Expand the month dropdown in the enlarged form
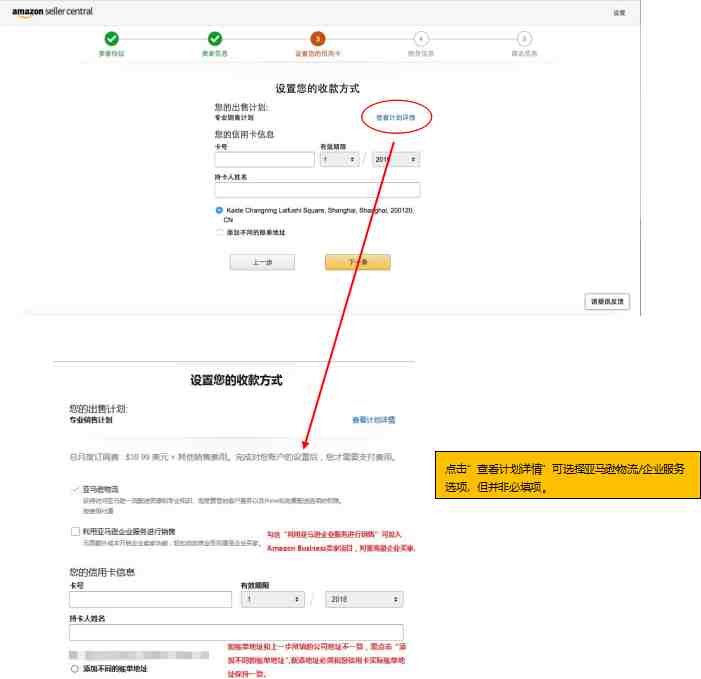Image resolution: width=701 pixels, height=679 pixels. 272,599
